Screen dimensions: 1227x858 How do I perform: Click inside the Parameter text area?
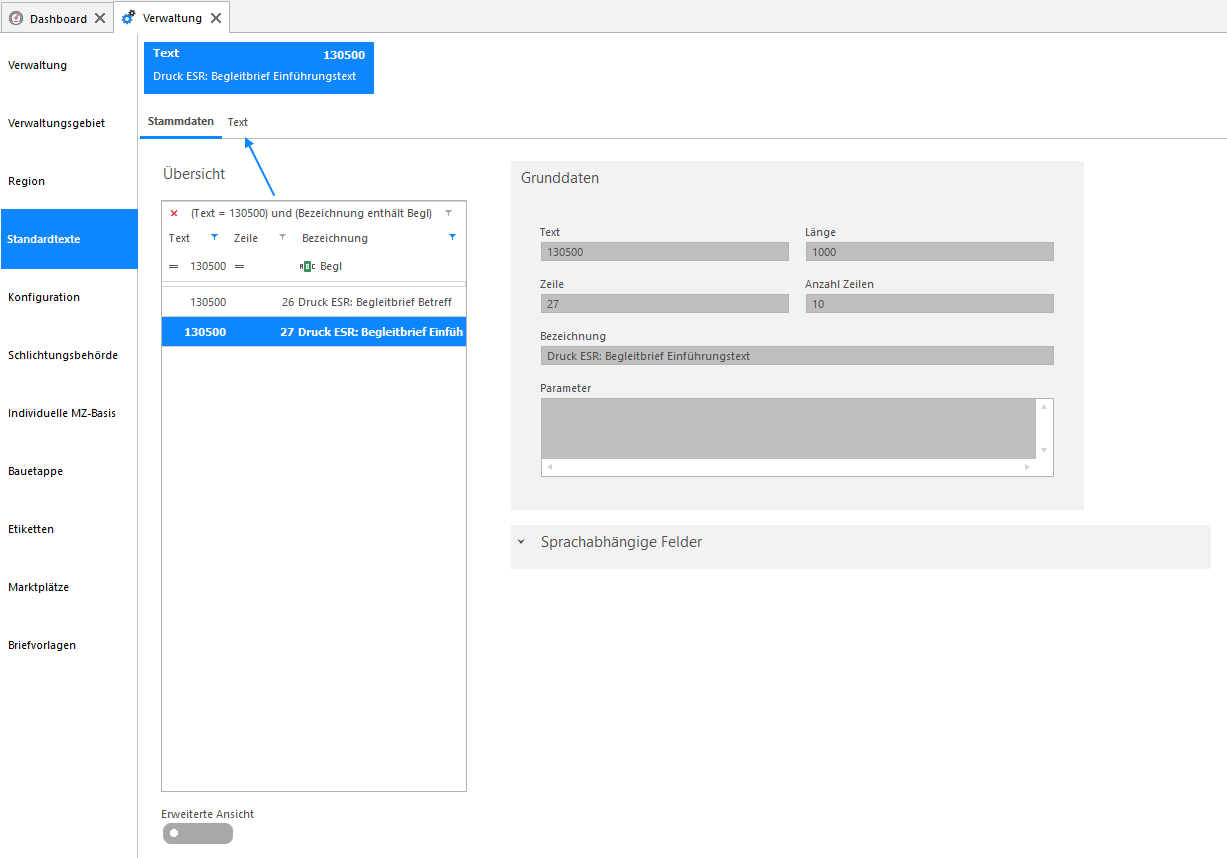coord(789,429)
